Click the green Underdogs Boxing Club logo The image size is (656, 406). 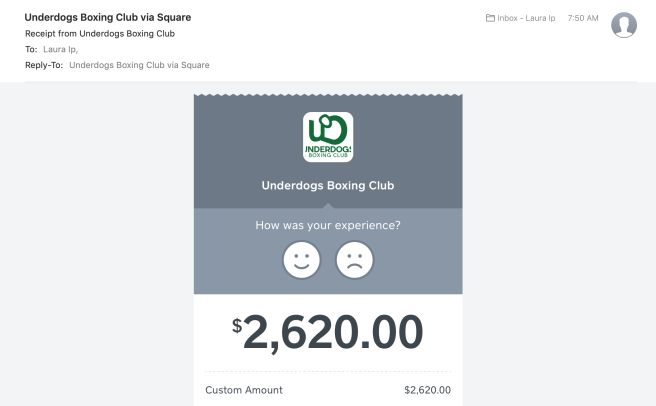328,136
